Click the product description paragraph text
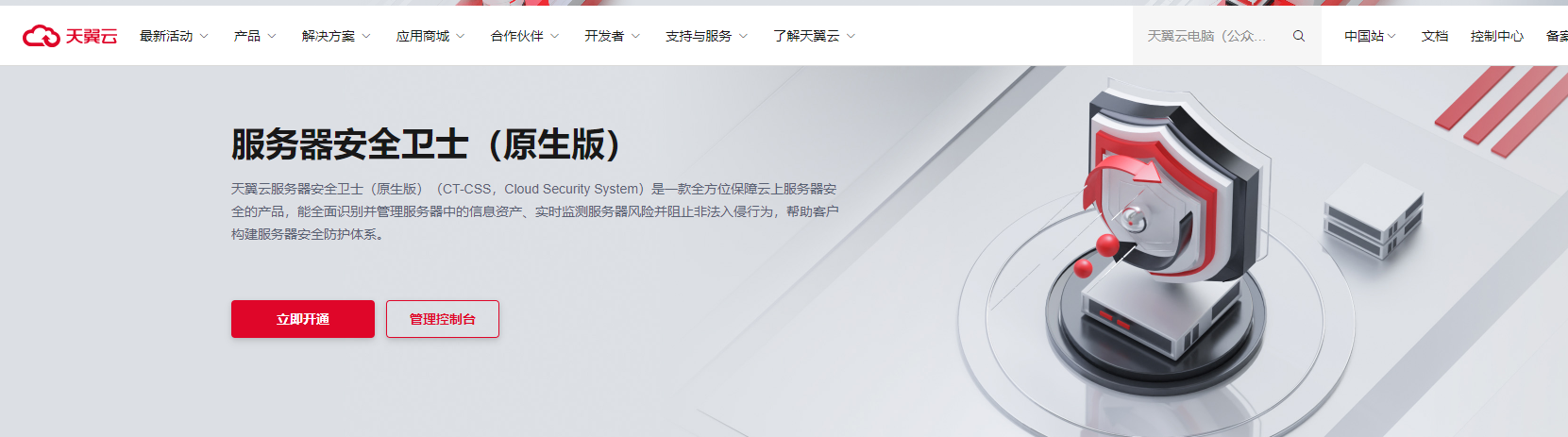Screen dimensions: 1568x437 coord(535,211)
